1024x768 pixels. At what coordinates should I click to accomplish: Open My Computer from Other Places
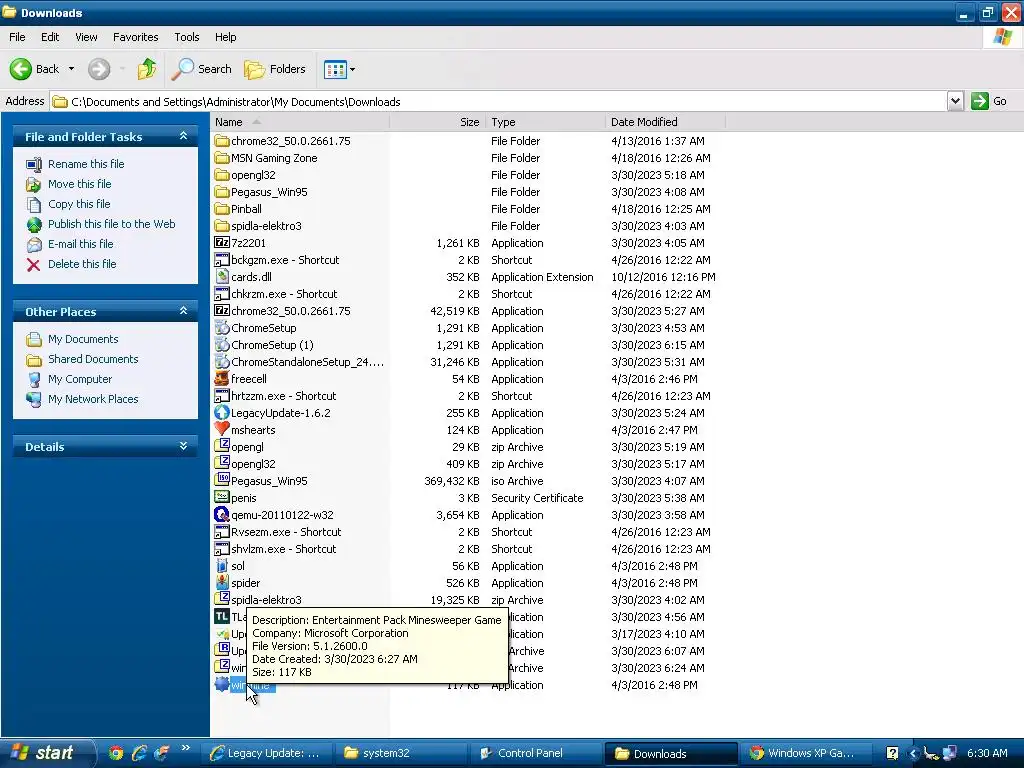pos(80,379)
